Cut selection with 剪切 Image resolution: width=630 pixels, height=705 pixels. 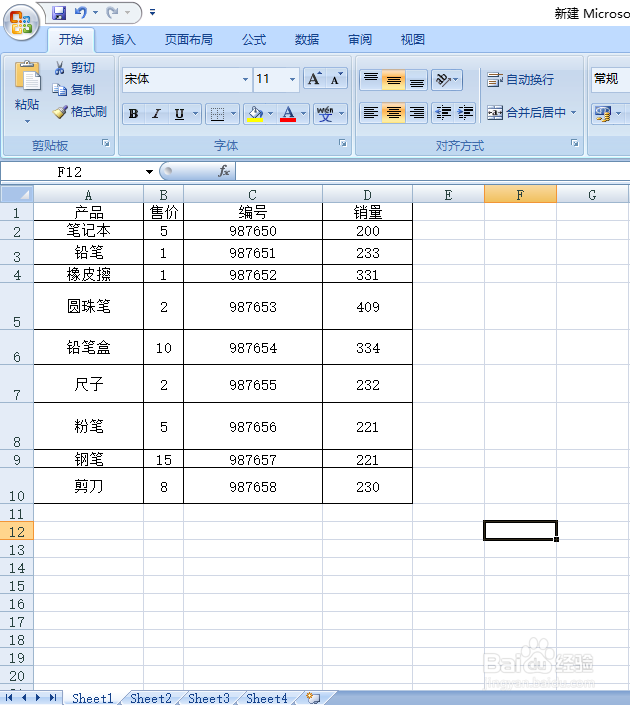[74, 68]
